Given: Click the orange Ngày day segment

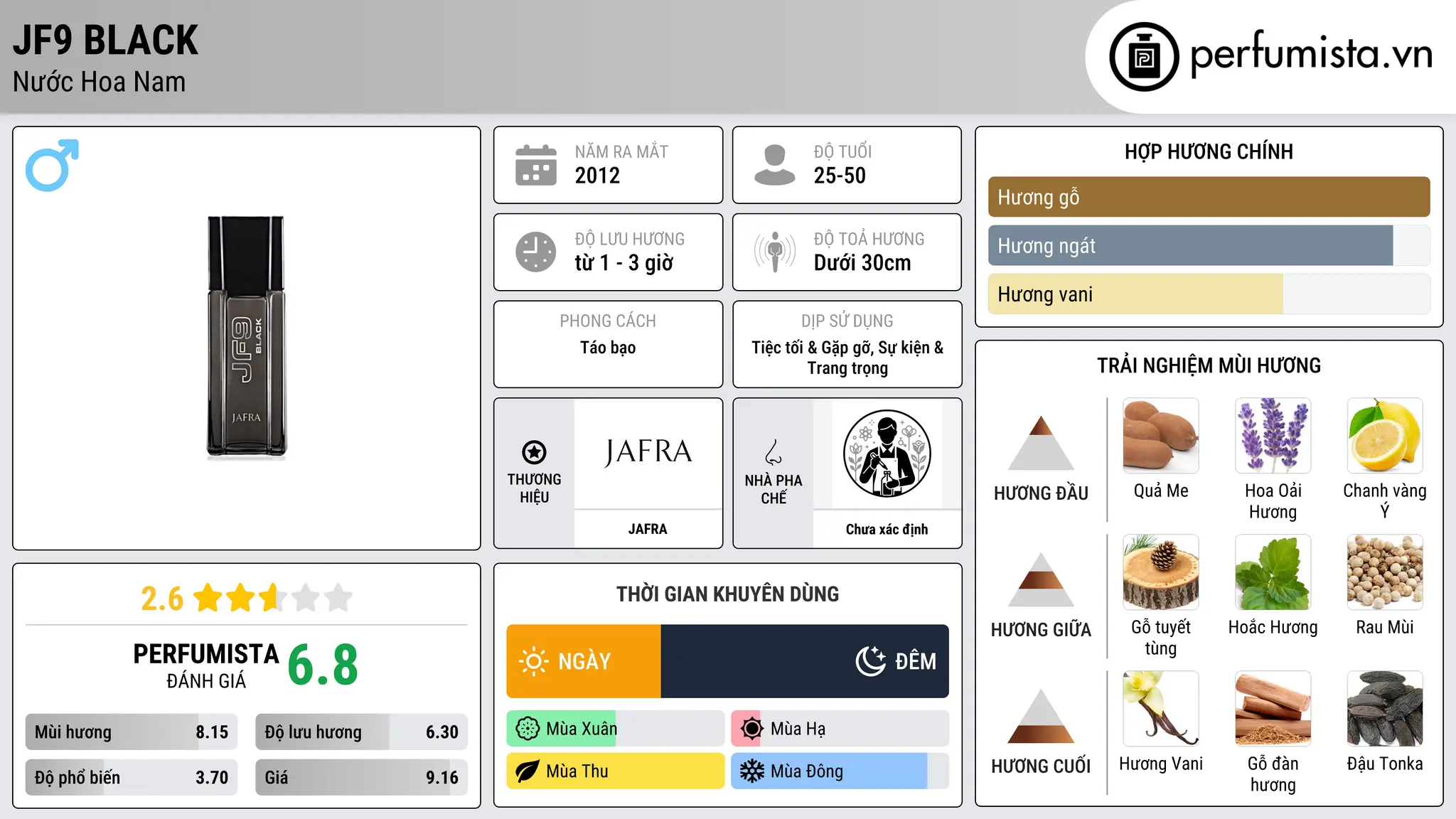Looking at the screenshot, I should point(584,661).
